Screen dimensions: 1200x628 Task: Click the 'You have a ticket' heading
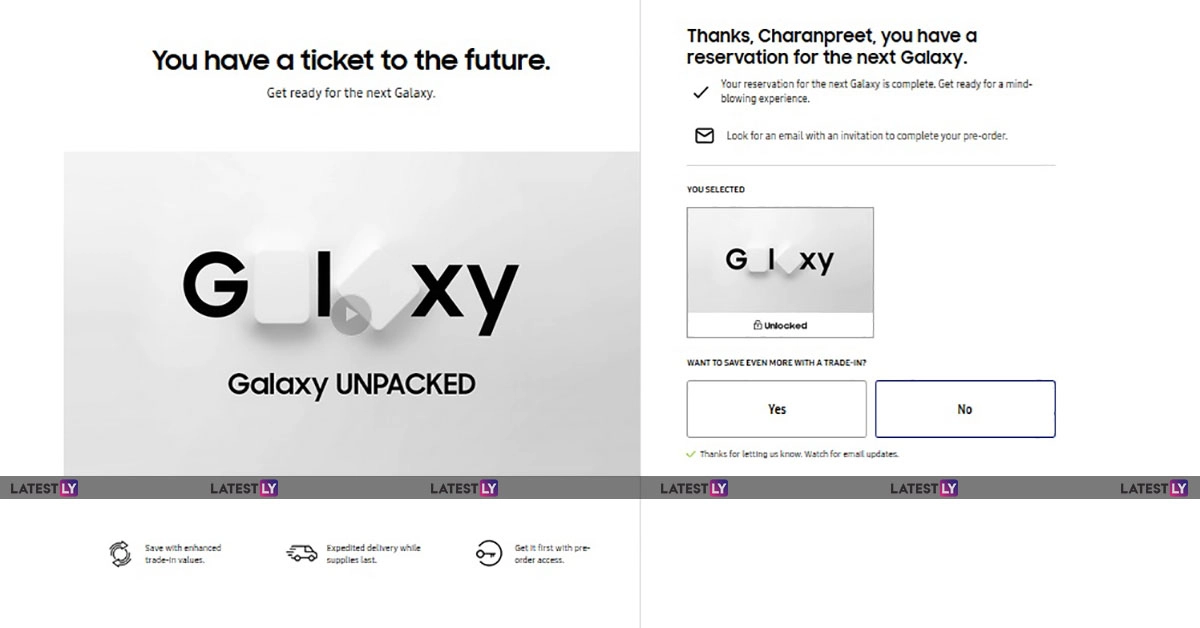tap(351, 60)
